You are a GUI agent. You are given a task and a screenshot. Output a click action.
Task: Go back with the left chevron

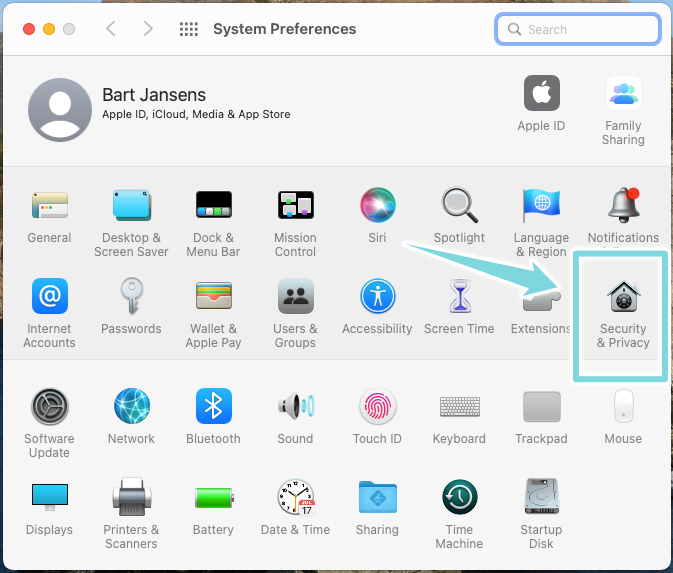click(111, 29)
